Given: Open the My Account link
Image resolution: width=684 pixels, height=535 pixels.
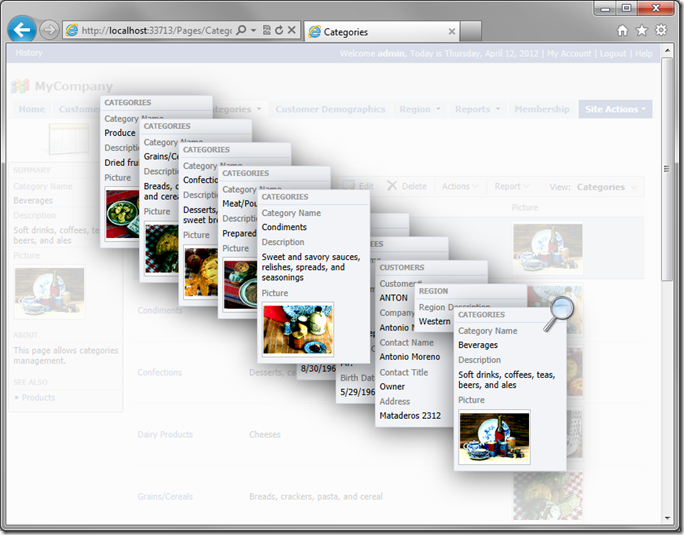Looking at the screenshot, I should 569,53.
